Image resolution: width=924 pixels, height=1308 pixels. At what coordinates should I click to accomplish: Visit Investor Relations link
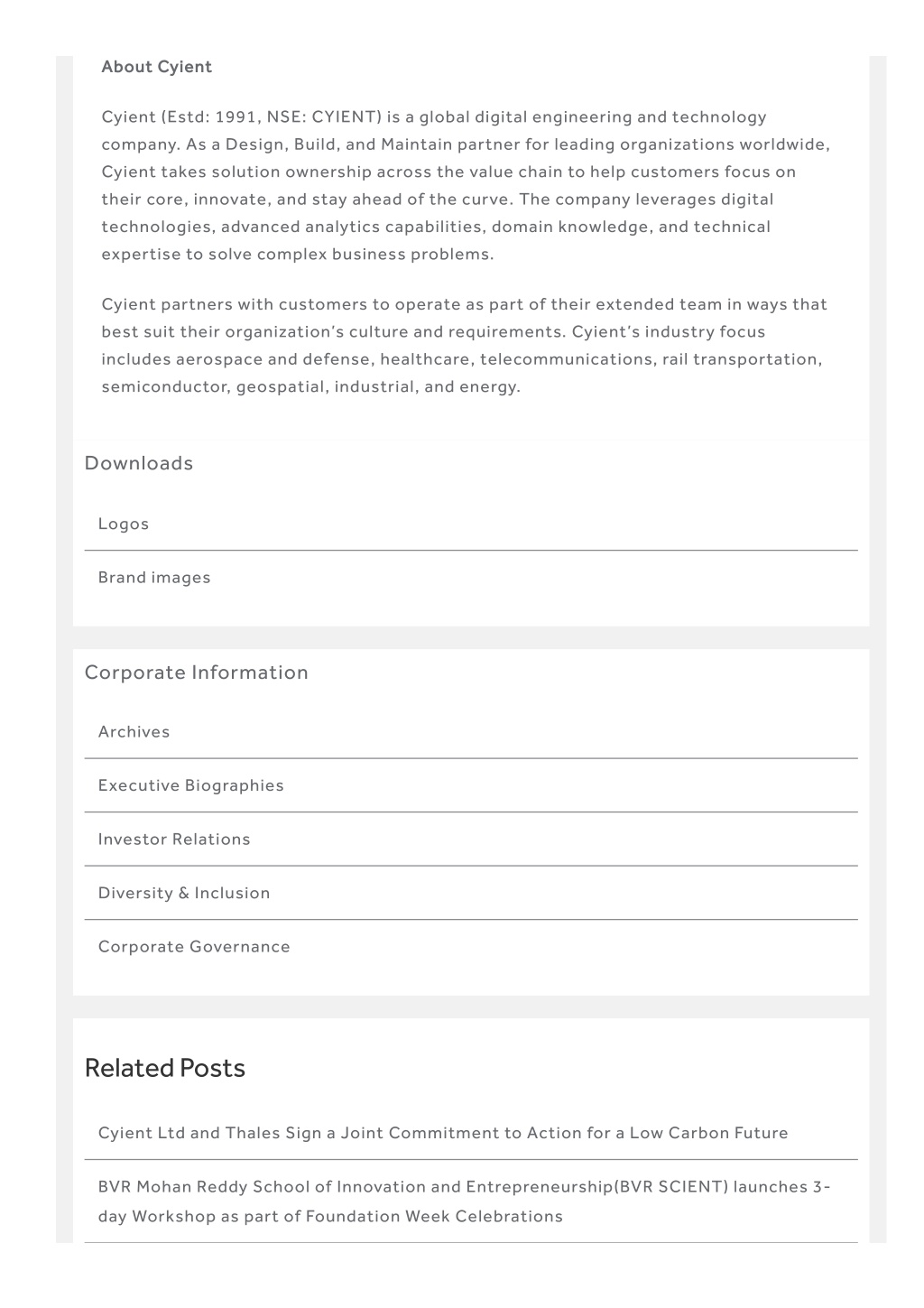click(174, 840)
